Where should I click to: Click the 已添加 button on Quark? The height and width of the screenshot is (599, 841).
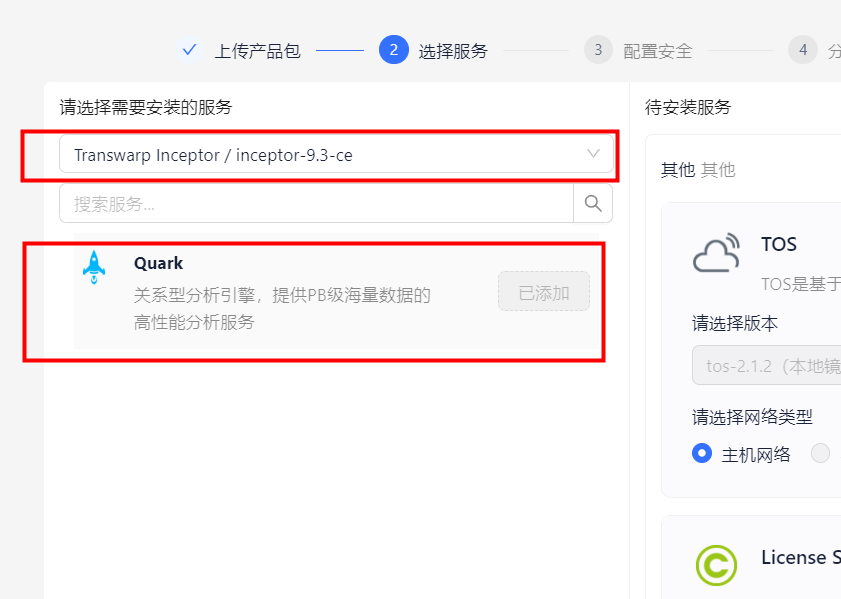544,291
